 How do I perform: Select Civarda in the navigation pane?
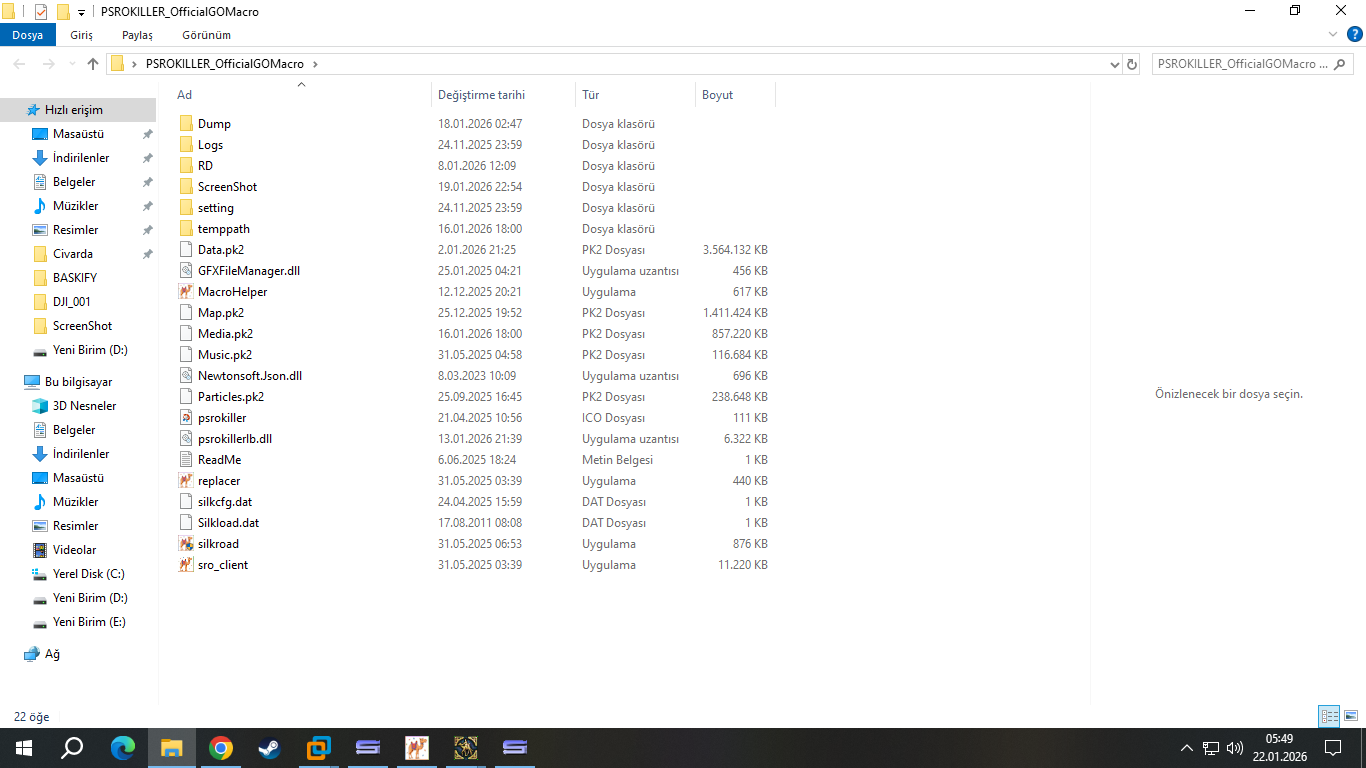click(73, 254)
